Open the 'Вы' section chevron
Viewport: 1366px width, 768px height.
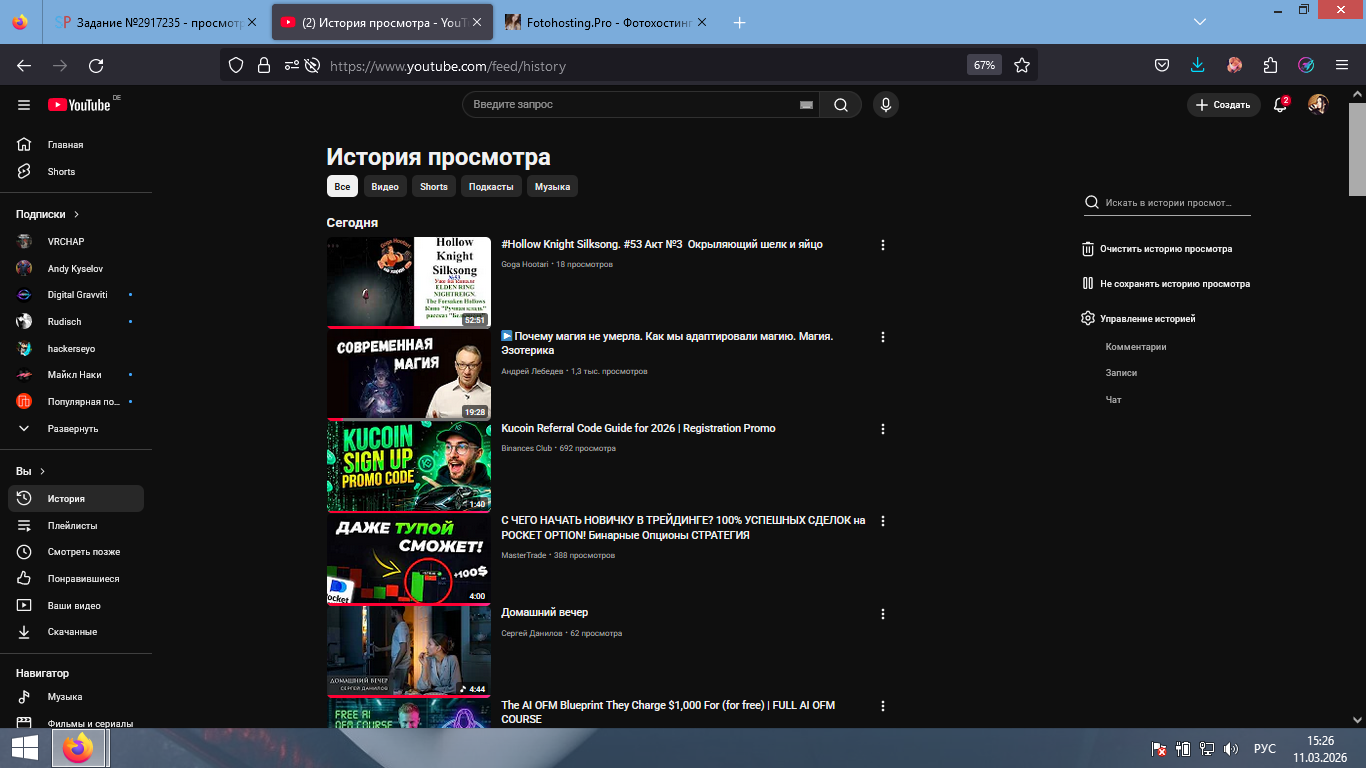coord(43,471)
